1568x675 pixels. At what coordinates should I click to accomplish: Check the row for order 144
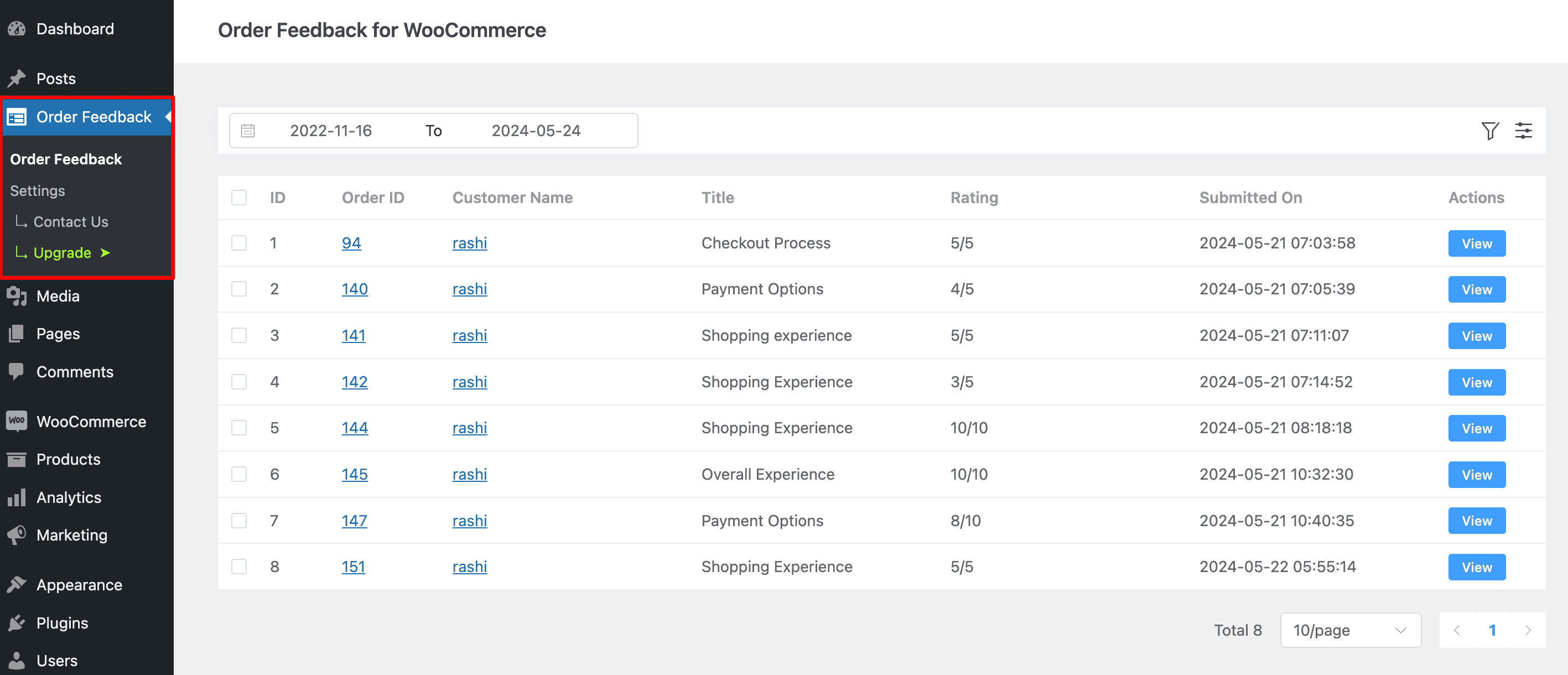(x=239, y=428)
